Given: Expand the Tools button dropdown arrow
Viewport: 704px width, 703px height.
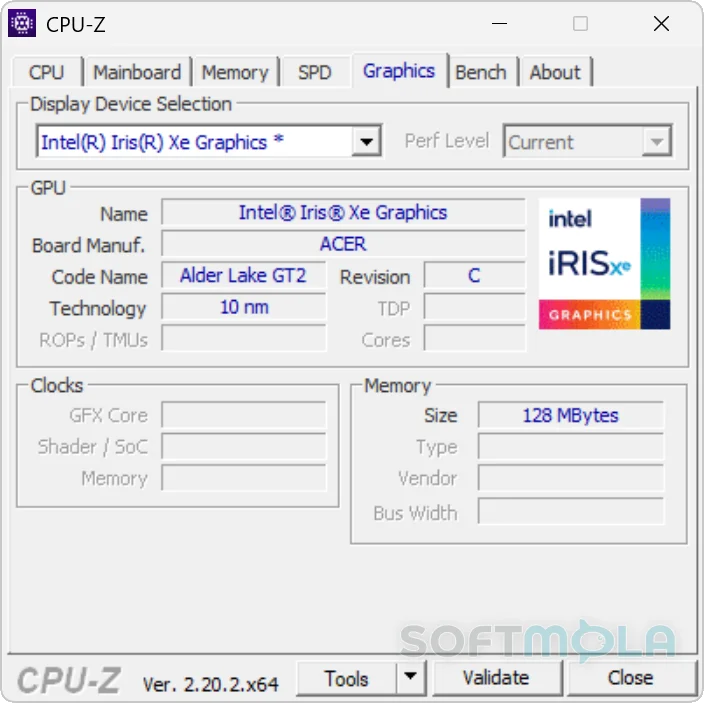Looking at the screenshot, I should 410,677.
